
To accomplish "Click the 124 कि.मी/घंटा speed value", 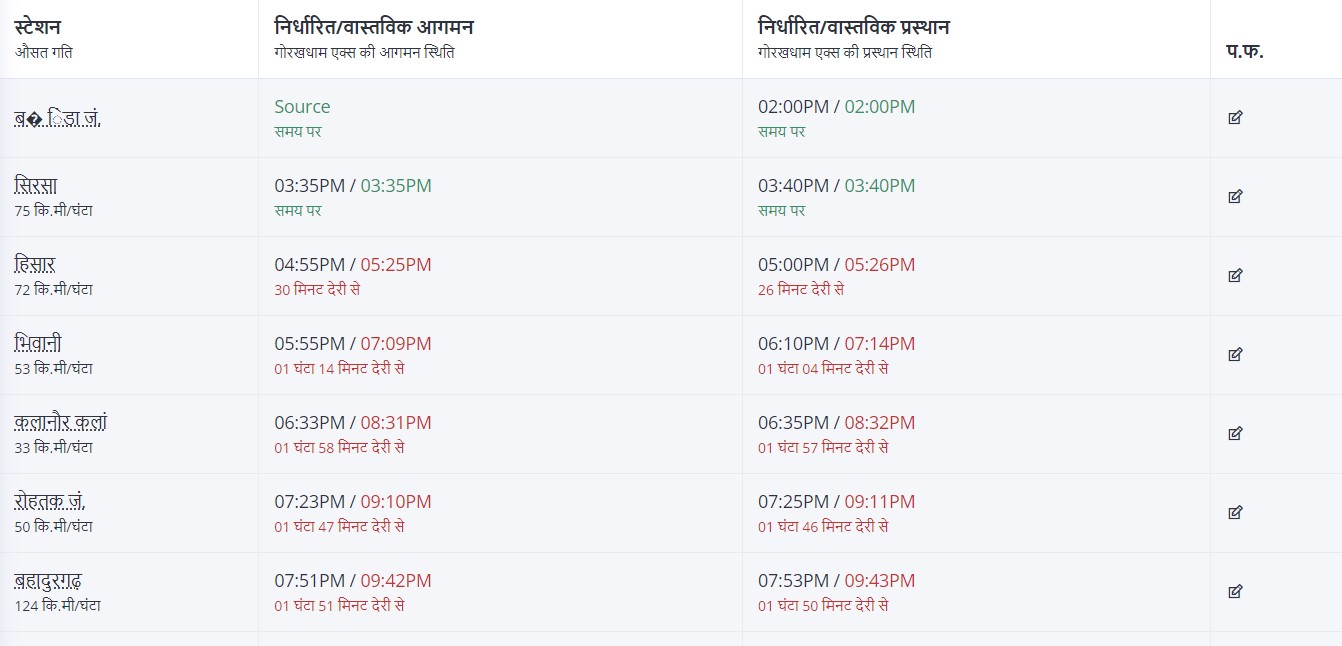I will click(x=58, y=606).
